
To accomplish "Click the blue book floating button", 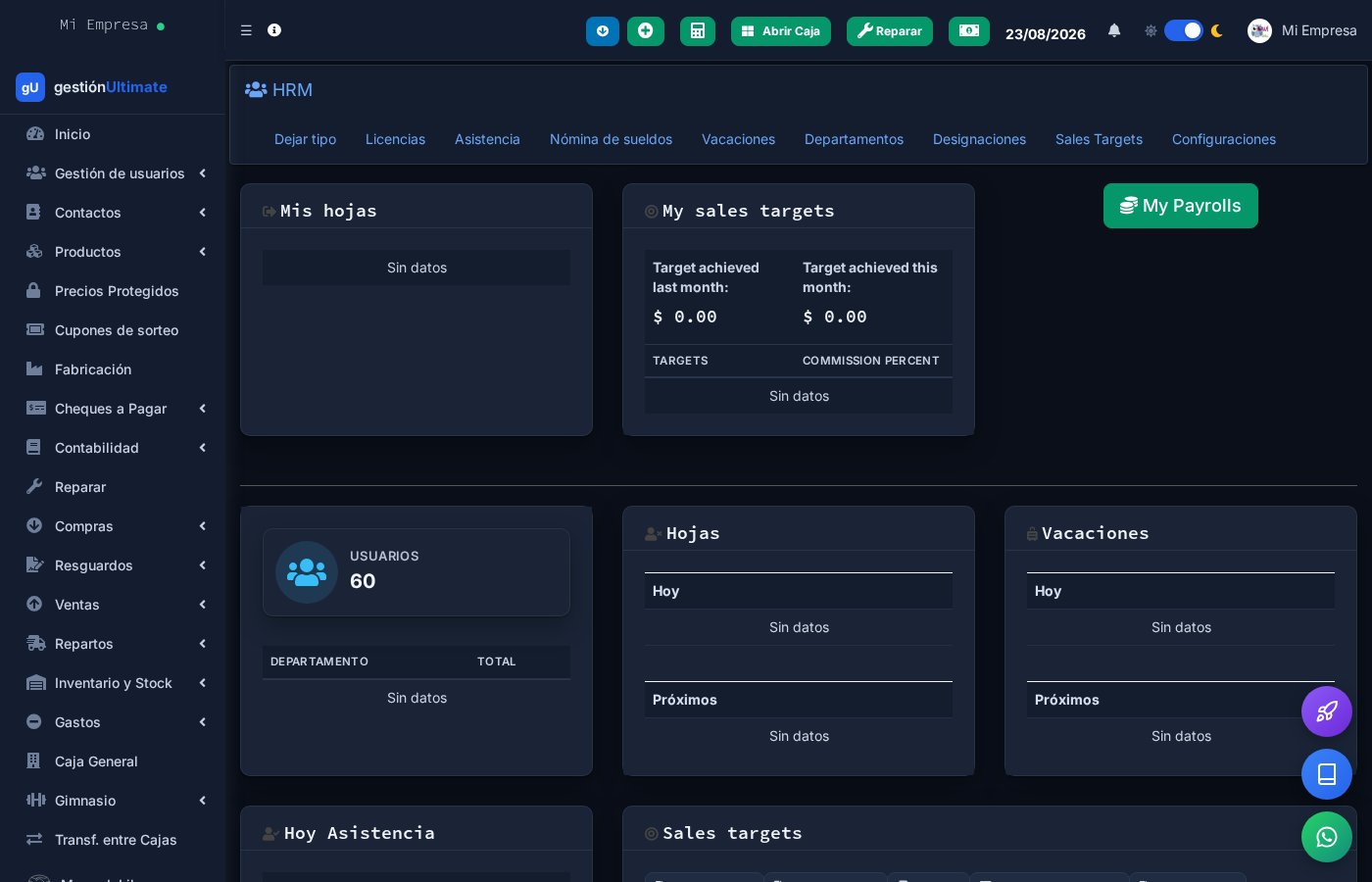I will click(1327, 774).
